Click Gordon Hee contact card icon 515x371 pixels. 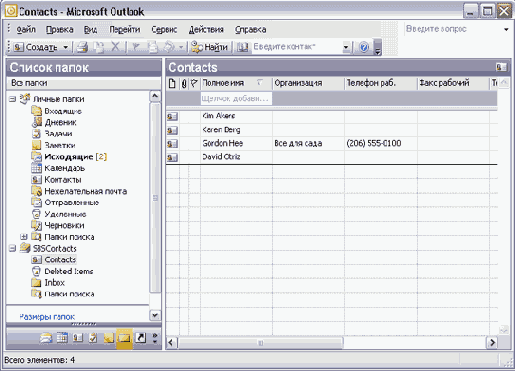[172, 144]
